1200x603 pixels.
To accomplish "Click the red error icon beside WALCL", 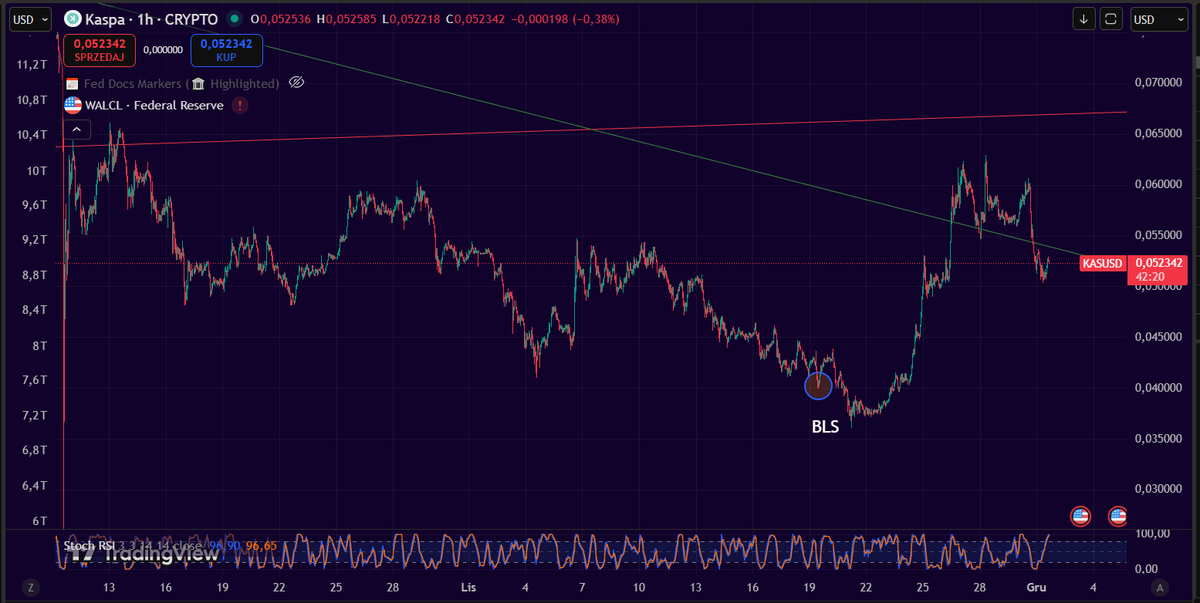I will (240, 105).
